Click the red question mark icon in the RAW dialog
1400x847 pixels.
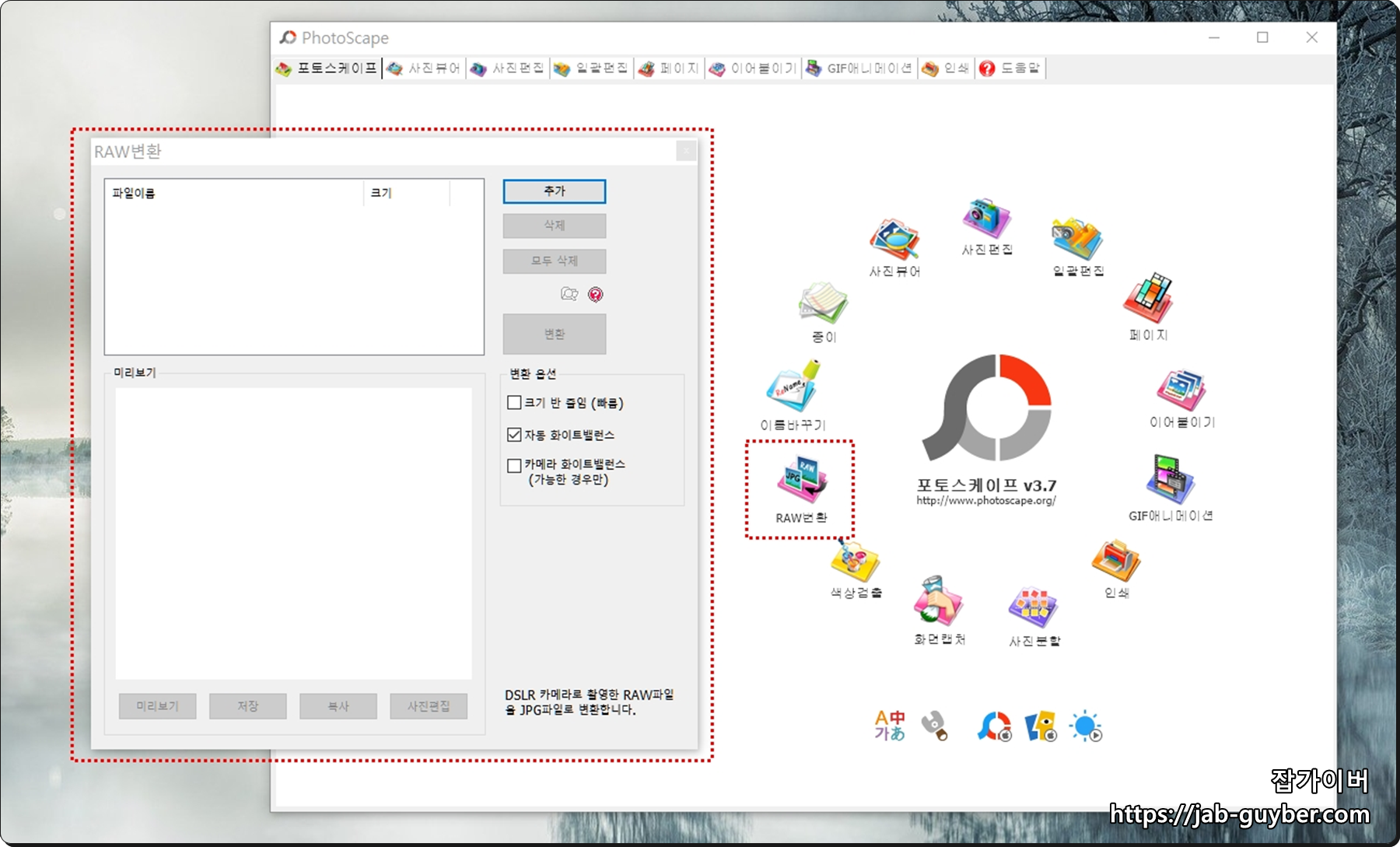(596, 294)
